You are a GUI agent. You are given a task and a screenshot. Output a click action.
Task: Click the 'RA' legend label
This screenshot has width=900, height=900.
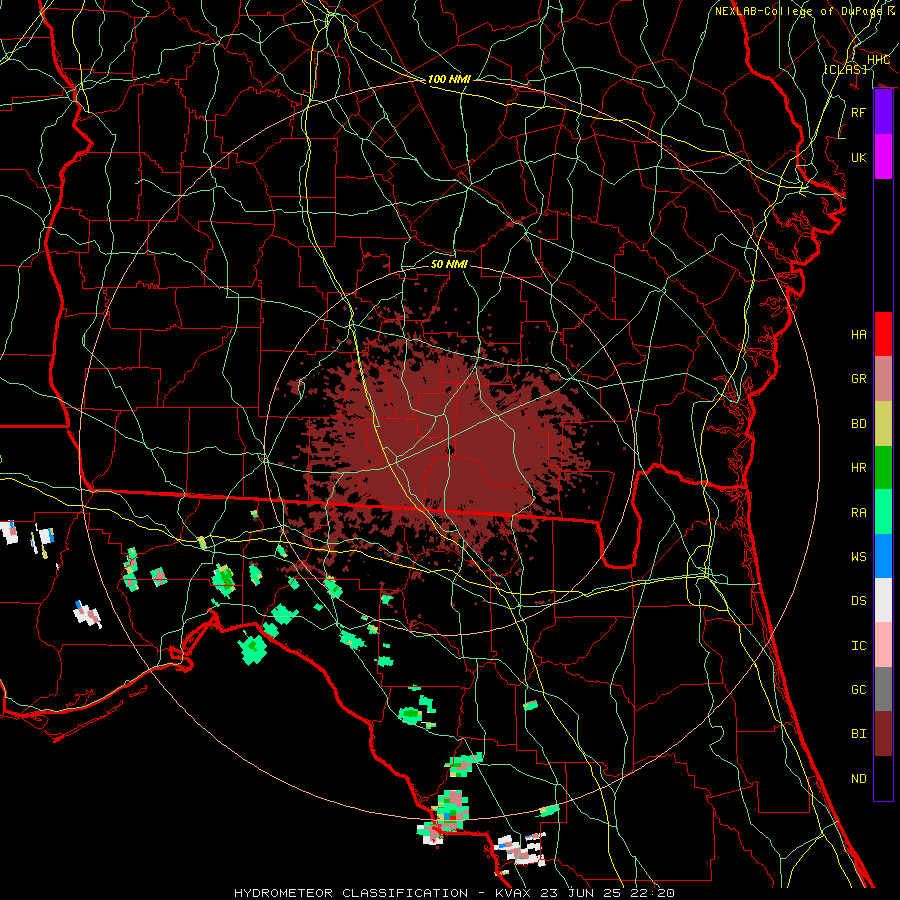coord(858,513)
